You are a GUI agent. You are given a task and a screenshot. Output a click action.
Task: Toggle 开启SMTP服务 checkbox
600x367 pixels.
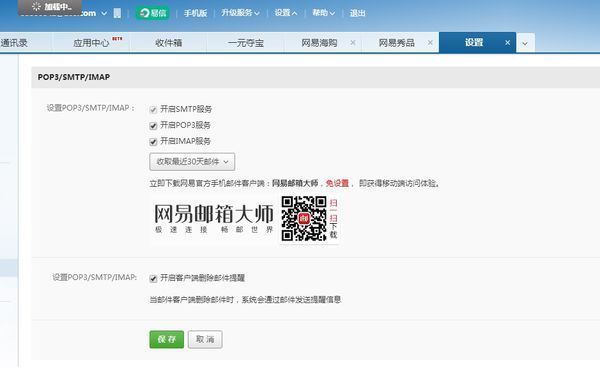point(153,110)
